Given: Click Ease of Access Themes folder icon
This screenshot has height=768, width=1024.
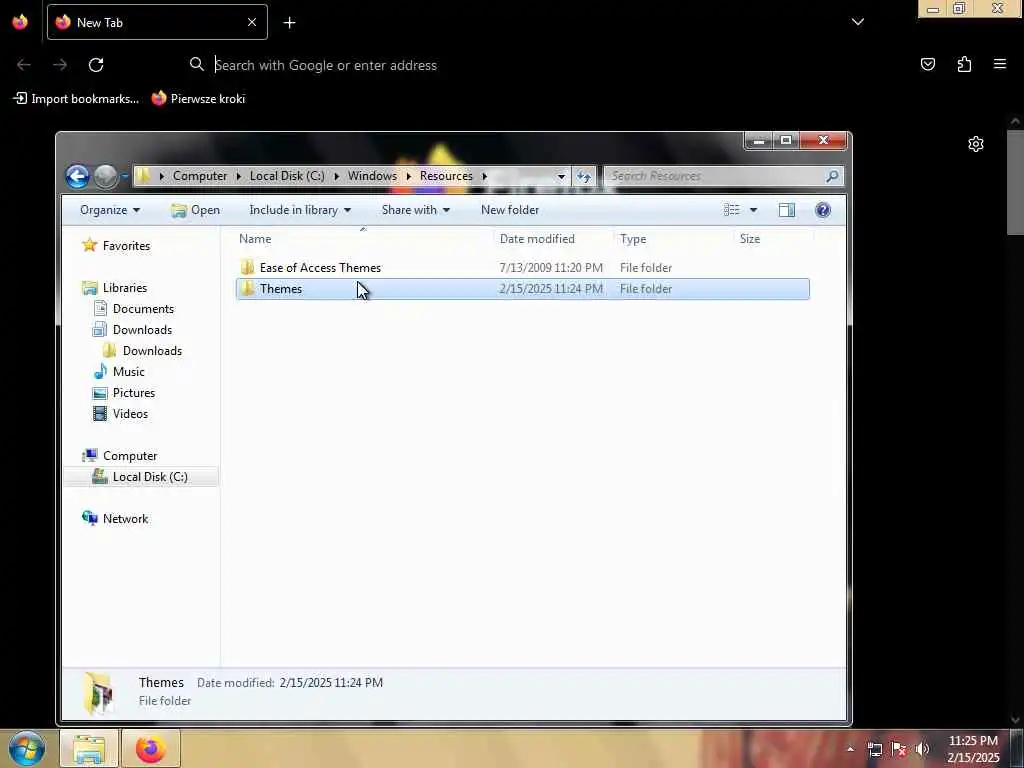Looking at the screenshot, I should point(248,267).
